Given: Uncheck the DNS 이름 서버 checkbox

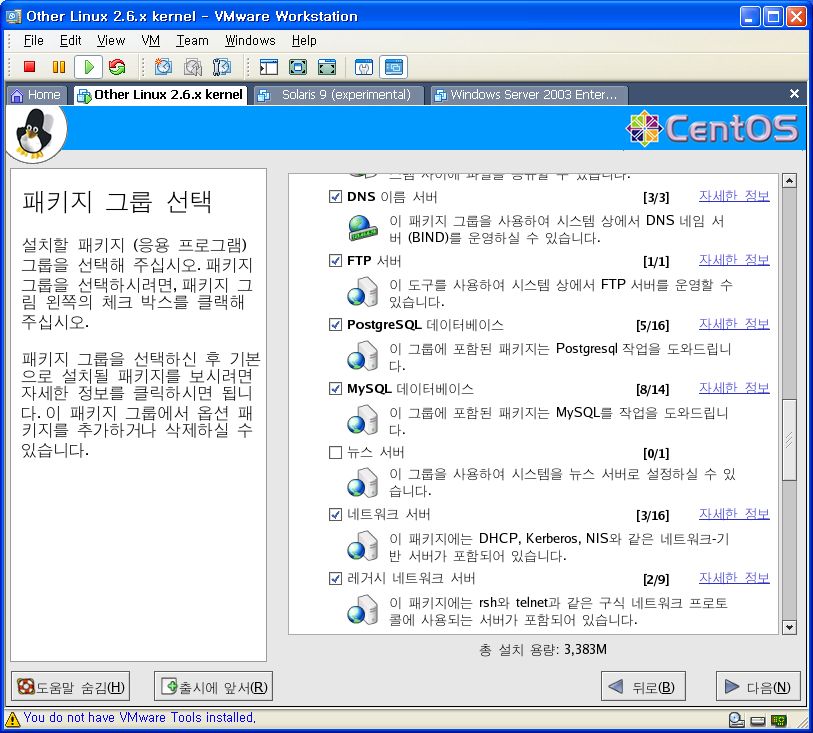Looking at the screenshot, I should (336, 197).
